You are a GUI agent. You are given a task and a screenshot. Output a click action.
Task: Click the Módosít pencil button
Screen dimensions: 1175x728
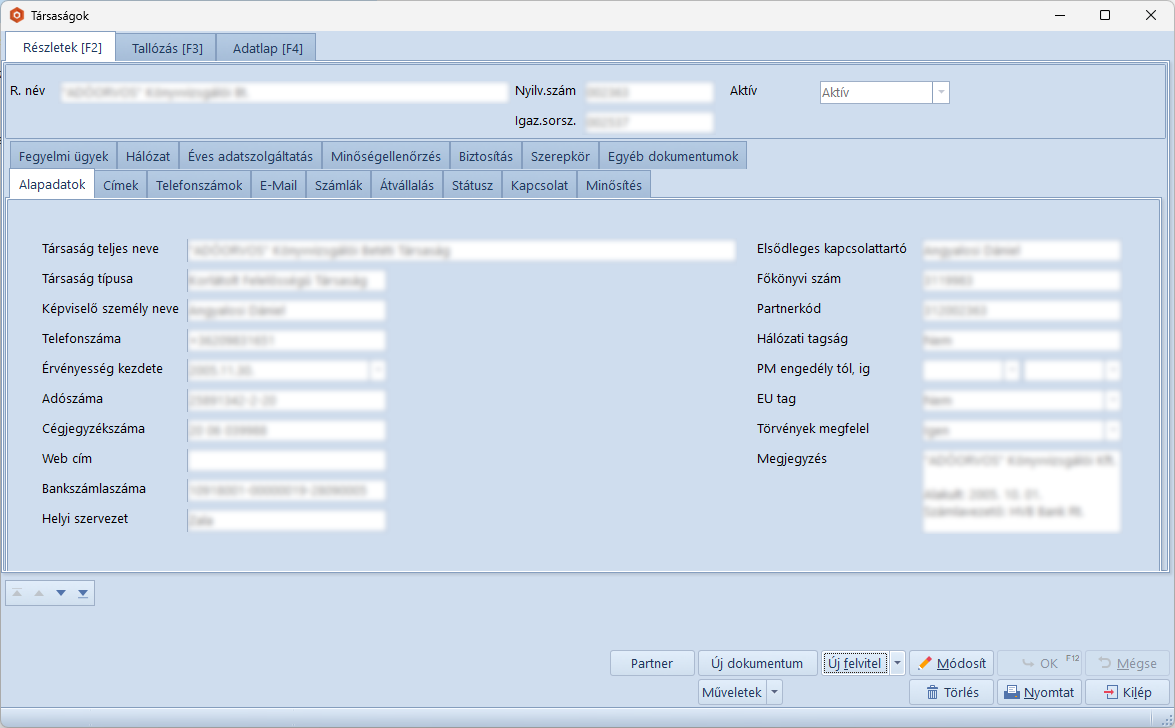click(x=951, y=663)
